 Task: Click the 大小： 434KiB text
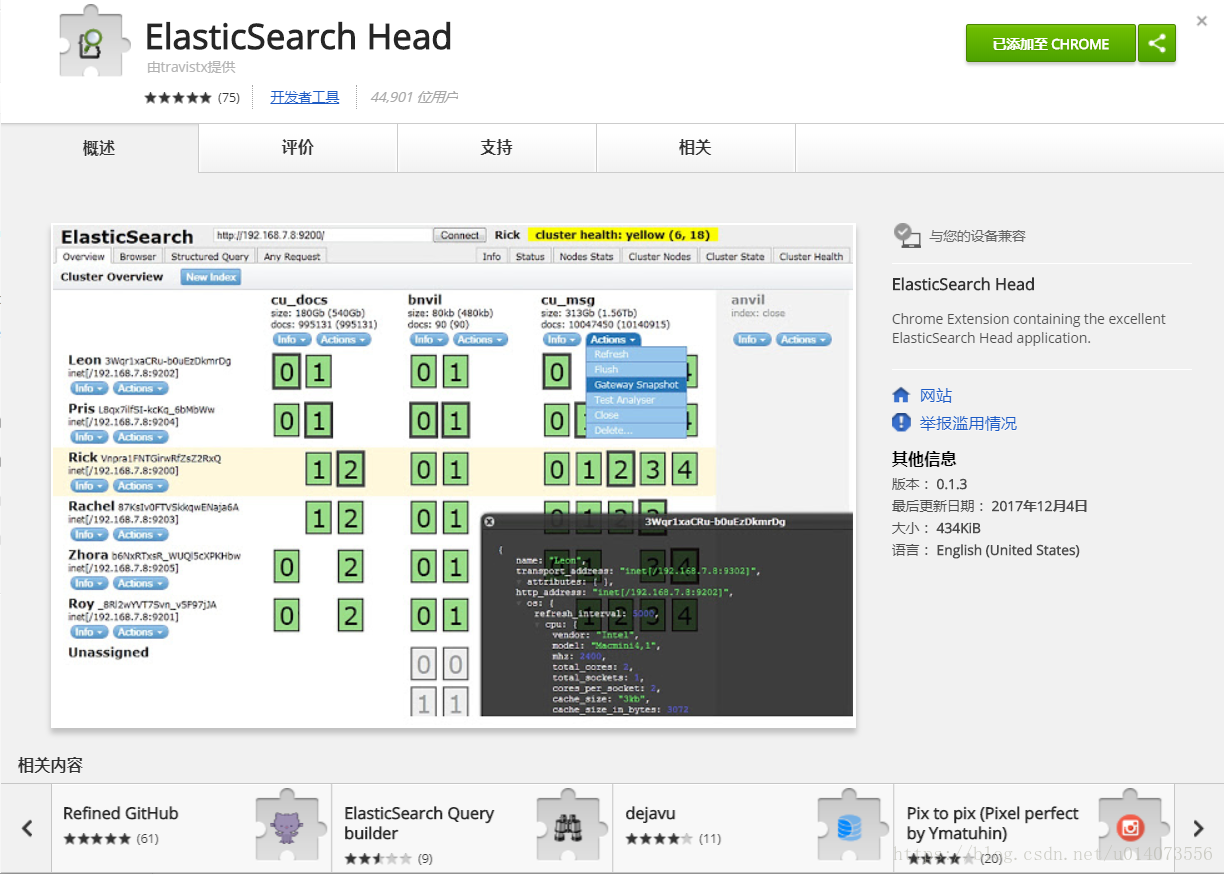(x=934, y=528)
